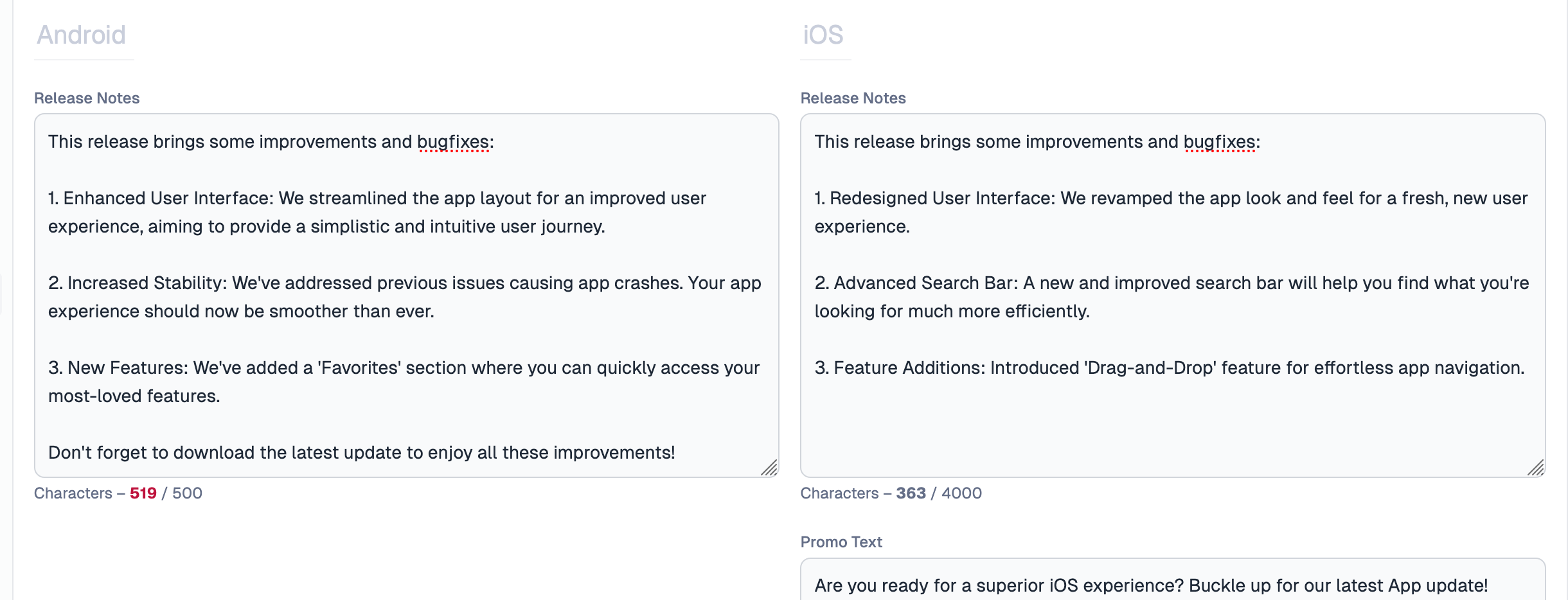Place cursor in 'Redesigned User Interface' line
The image size is (1568, 600).
click(1171, 212)
